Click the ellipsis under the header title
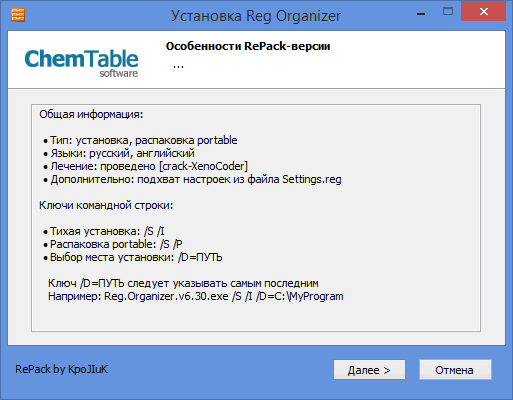This screenshot has height=400, width=513. click(x=178, y=66)
